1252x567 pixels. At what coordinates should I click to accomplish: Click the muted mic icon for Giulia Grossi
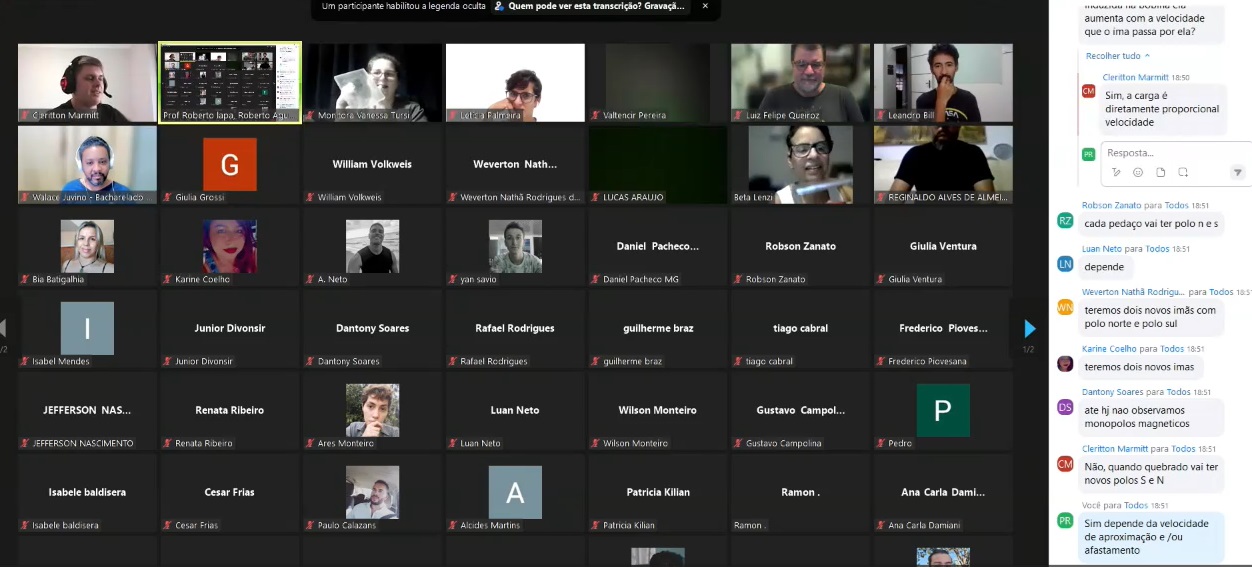167,197
